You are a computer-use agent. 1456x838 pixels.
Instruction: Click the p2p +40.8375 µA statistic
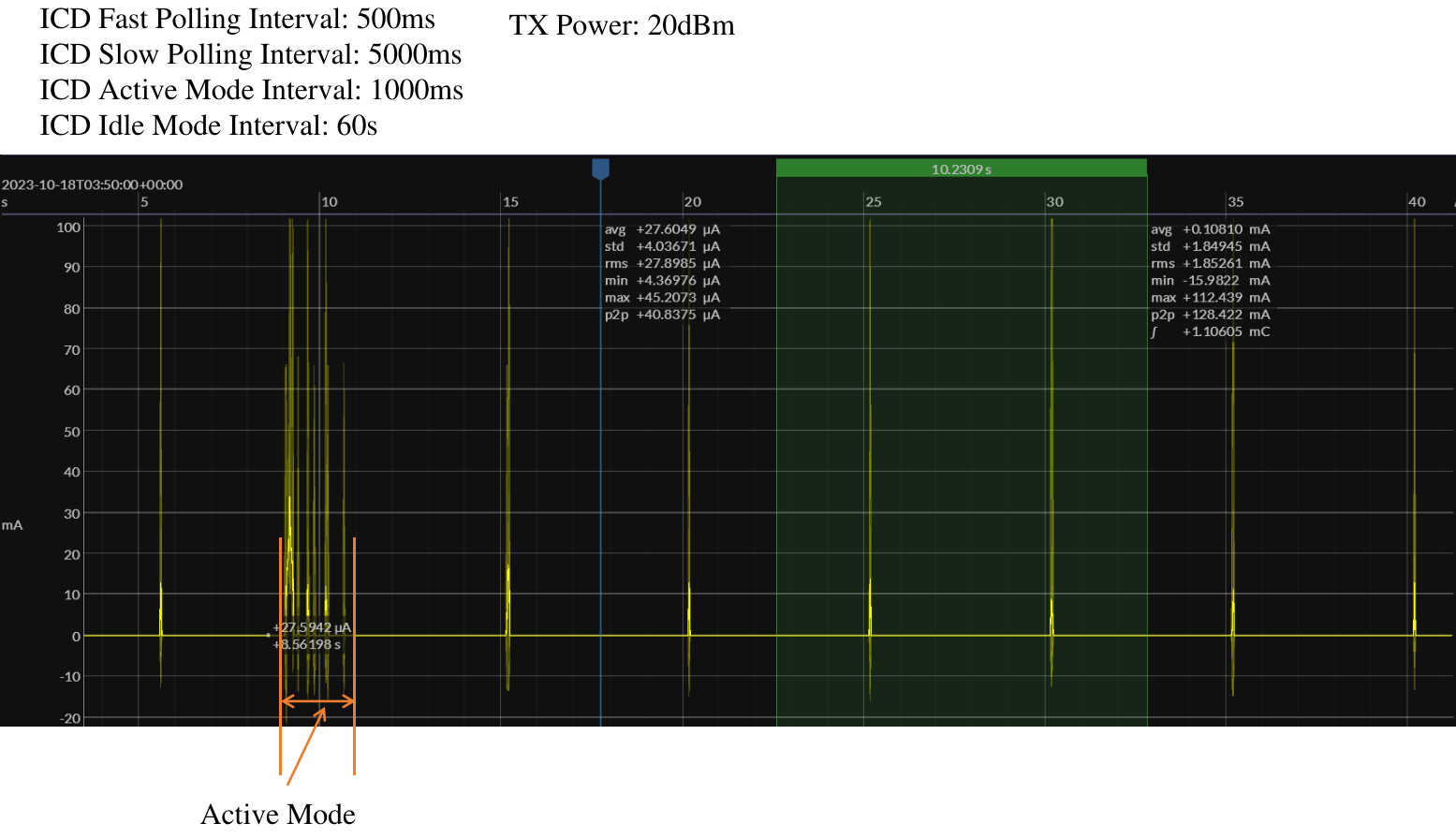click(663, 315)
